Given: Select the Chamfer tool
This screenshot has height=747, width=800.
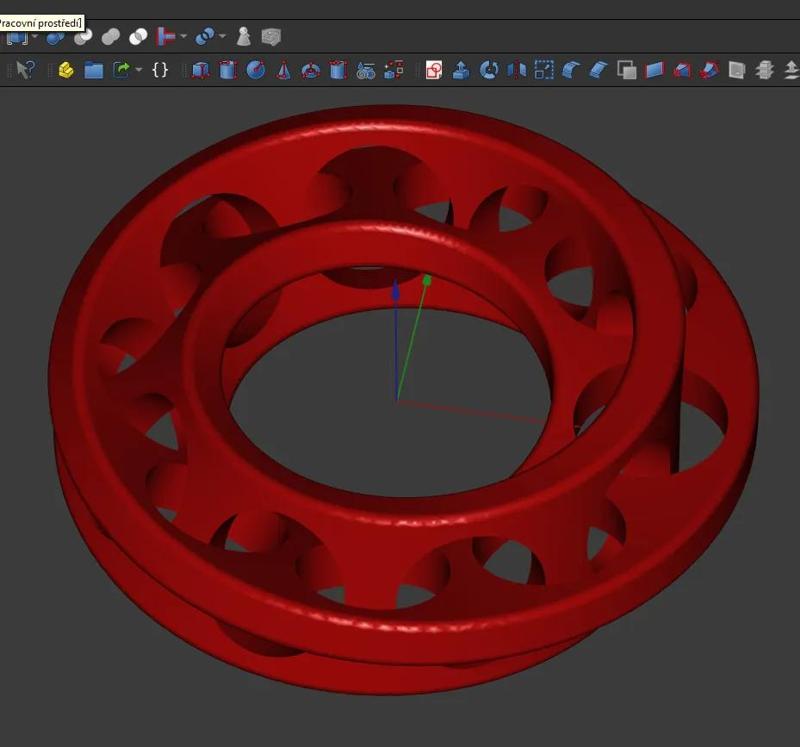Looking at the screenshot, I should tap(599, 70).
